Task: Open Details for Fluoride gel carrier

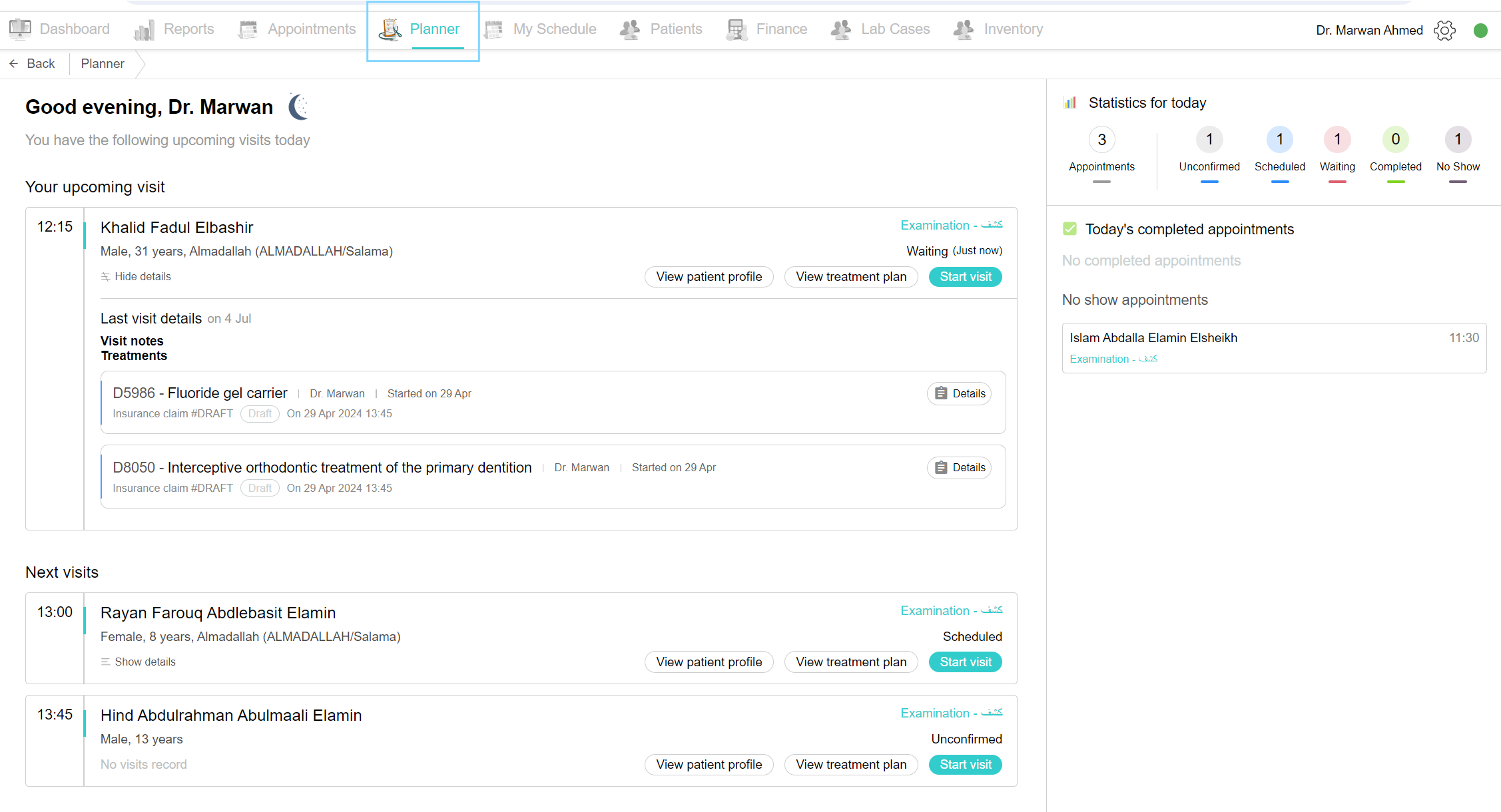Action: (x=959, y=393)
